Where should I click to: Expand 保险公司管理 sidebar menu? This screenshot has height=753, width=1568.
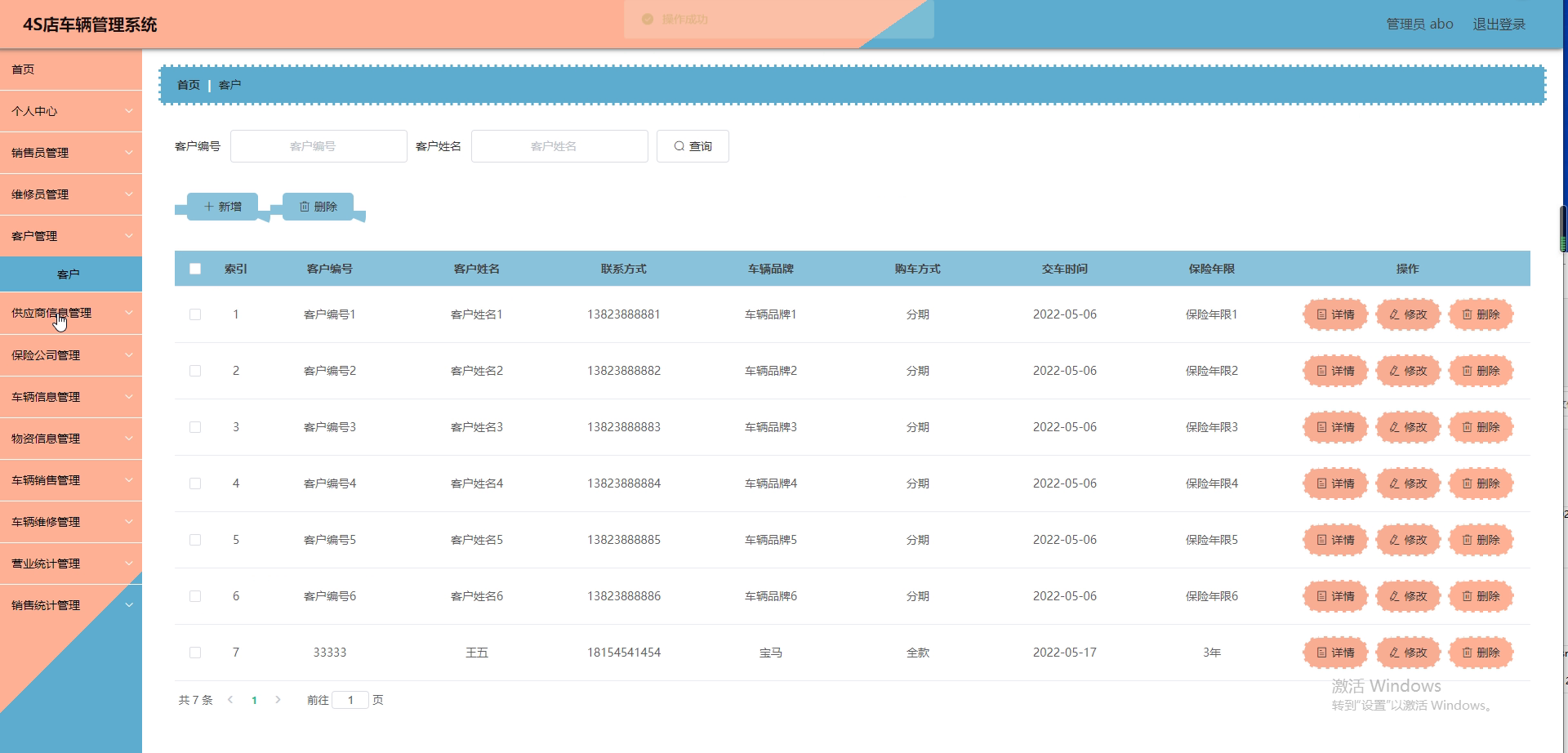[x=71, y=355]
